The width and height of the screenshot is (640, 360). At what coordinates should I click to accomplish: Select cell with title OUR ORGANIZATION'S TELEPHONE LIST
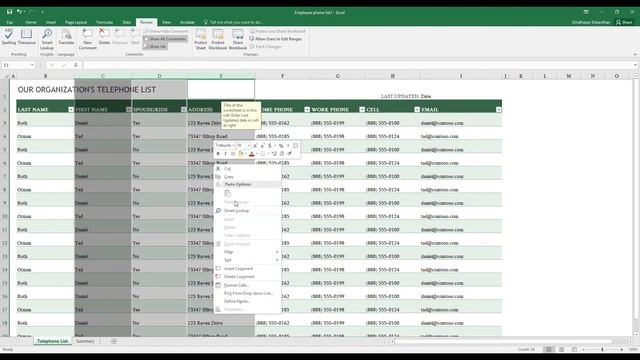click(x=87, y=89)
